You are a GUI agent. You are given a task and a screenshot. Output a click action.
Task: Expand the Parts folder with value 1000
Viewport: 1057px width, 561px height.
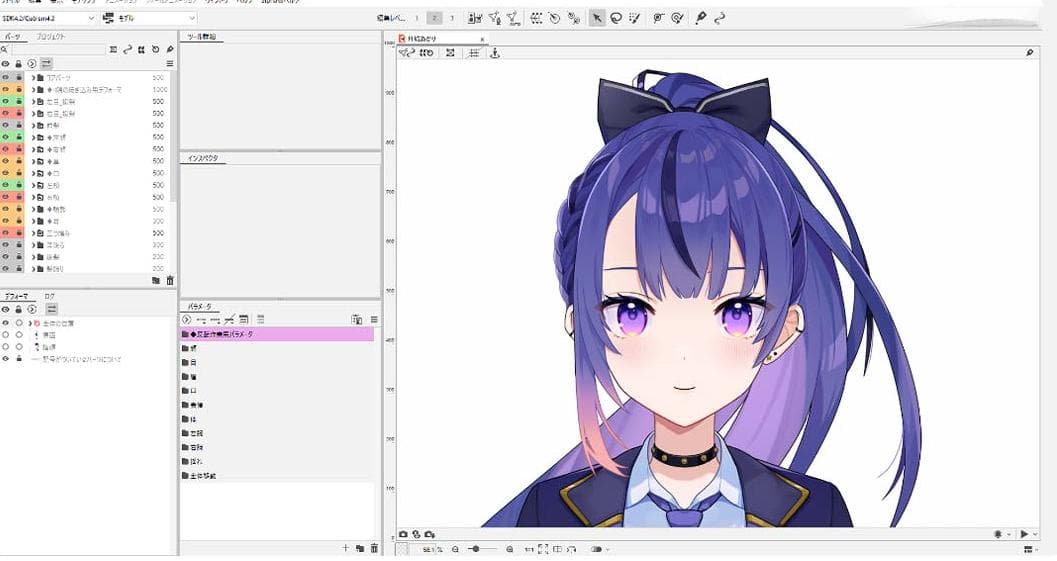tap(33, 89)
